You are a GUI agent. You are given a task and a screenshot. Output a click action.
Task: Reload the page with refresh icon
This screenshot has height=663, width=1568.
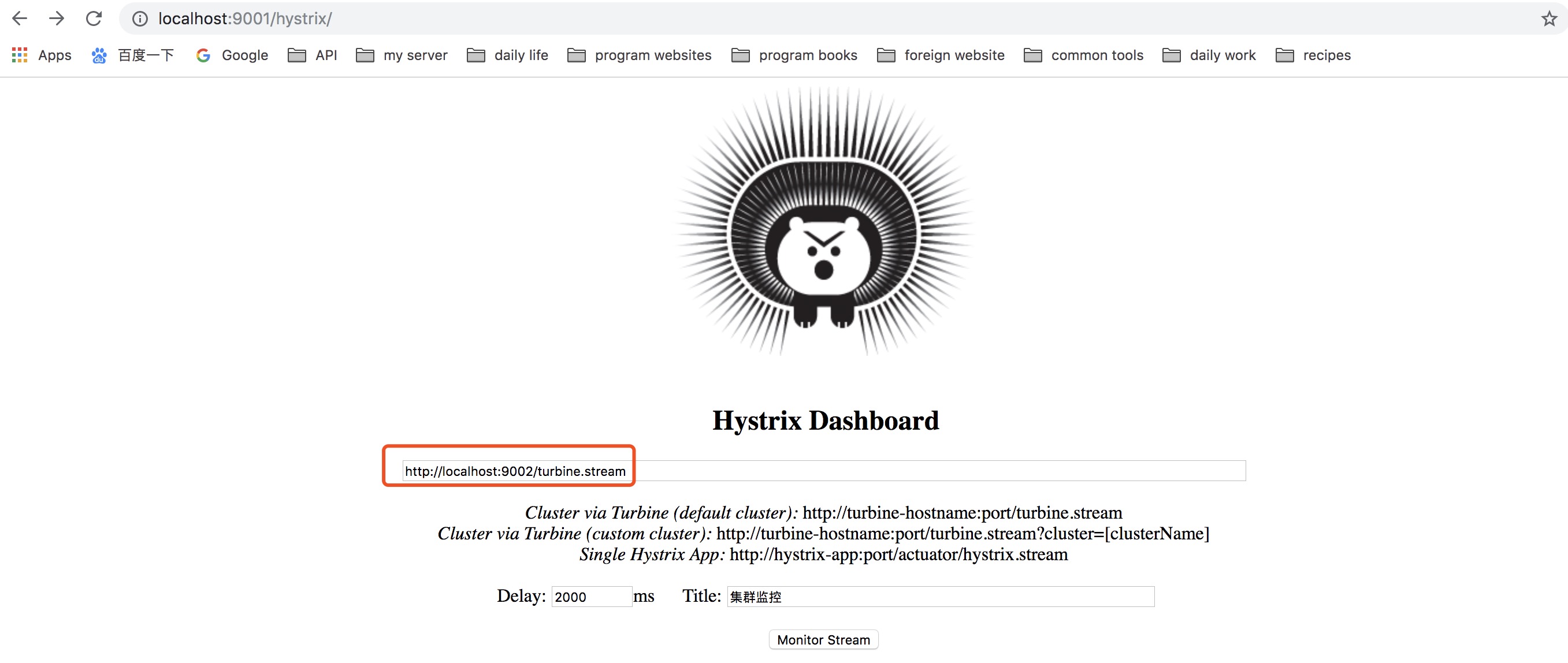[94, 18]
